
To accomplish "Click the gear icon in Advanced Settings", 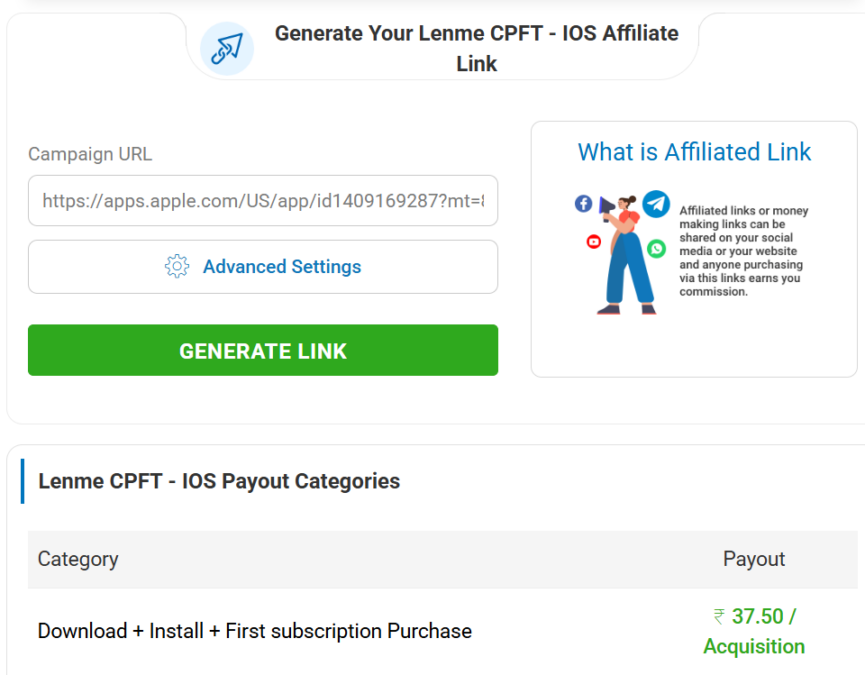I will pos(177,267).
